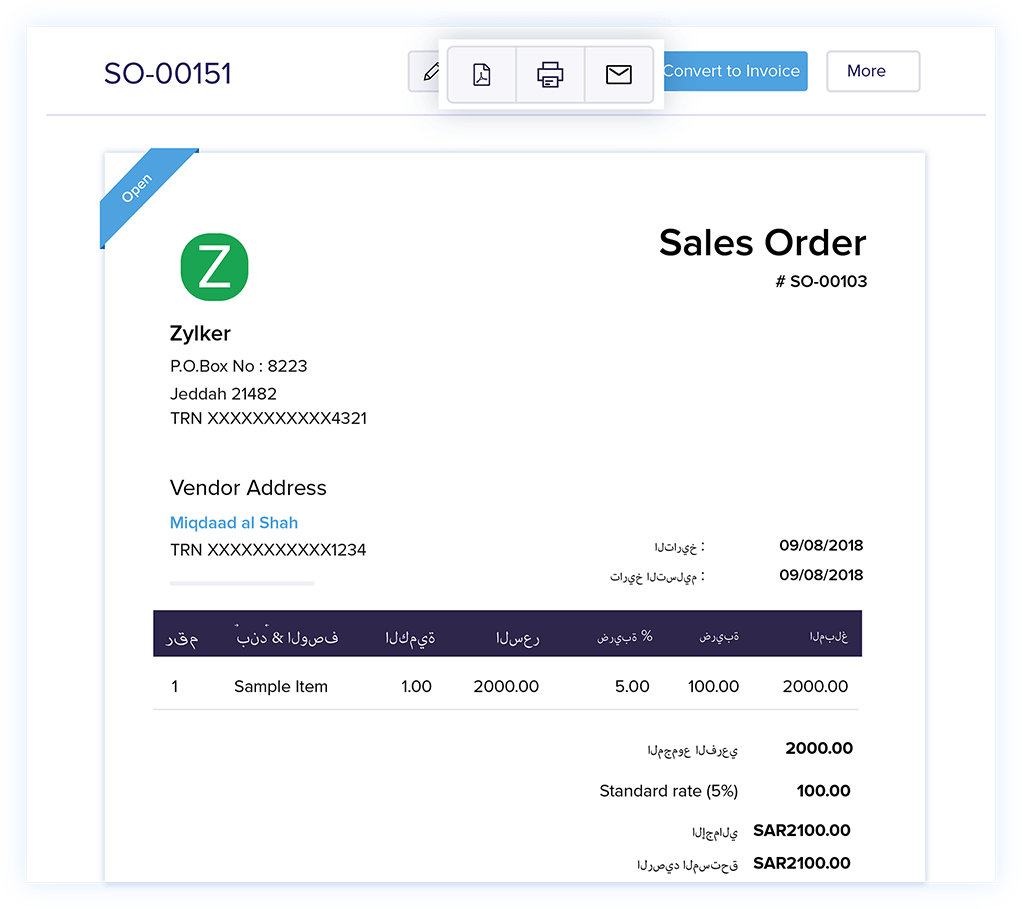Click the Standard rate (5%) label

(x=668, y=791)
